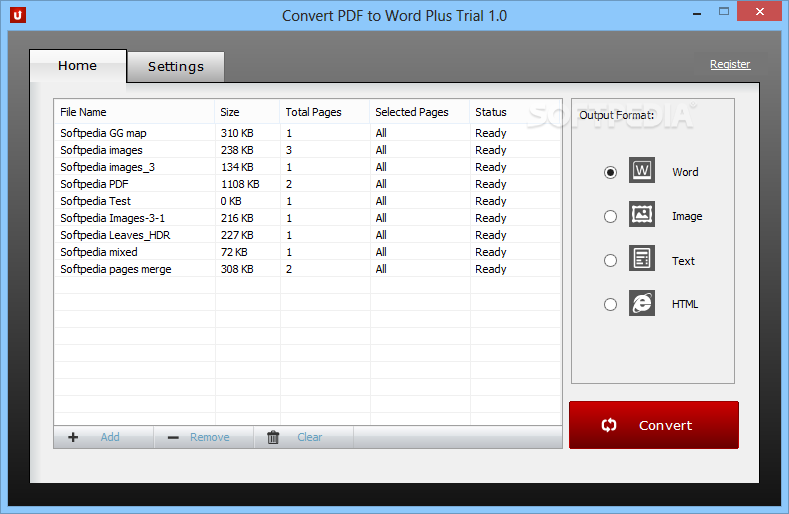
Task: Click the Image format label
Action: (x=687, y=216)
